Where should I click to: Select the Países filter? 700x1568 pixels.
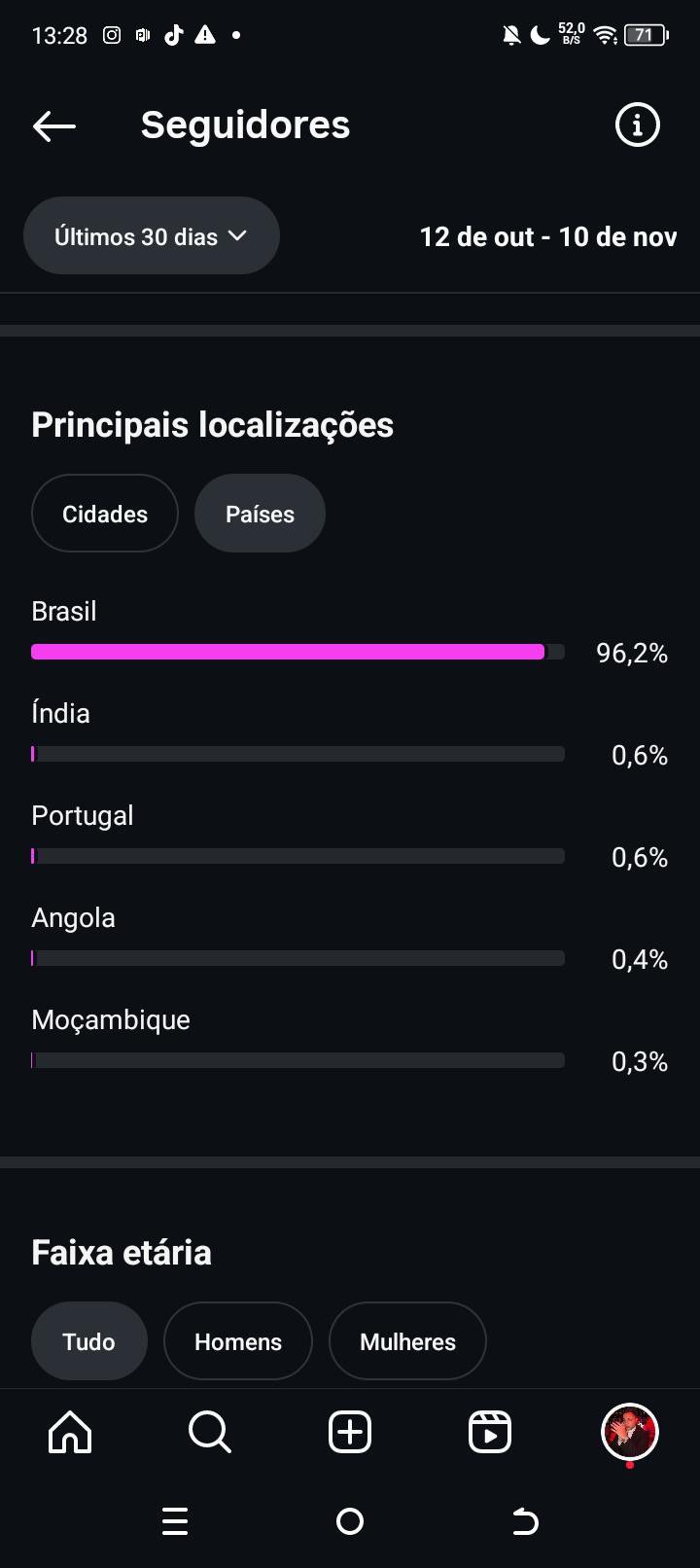click(x=260, y=514)
